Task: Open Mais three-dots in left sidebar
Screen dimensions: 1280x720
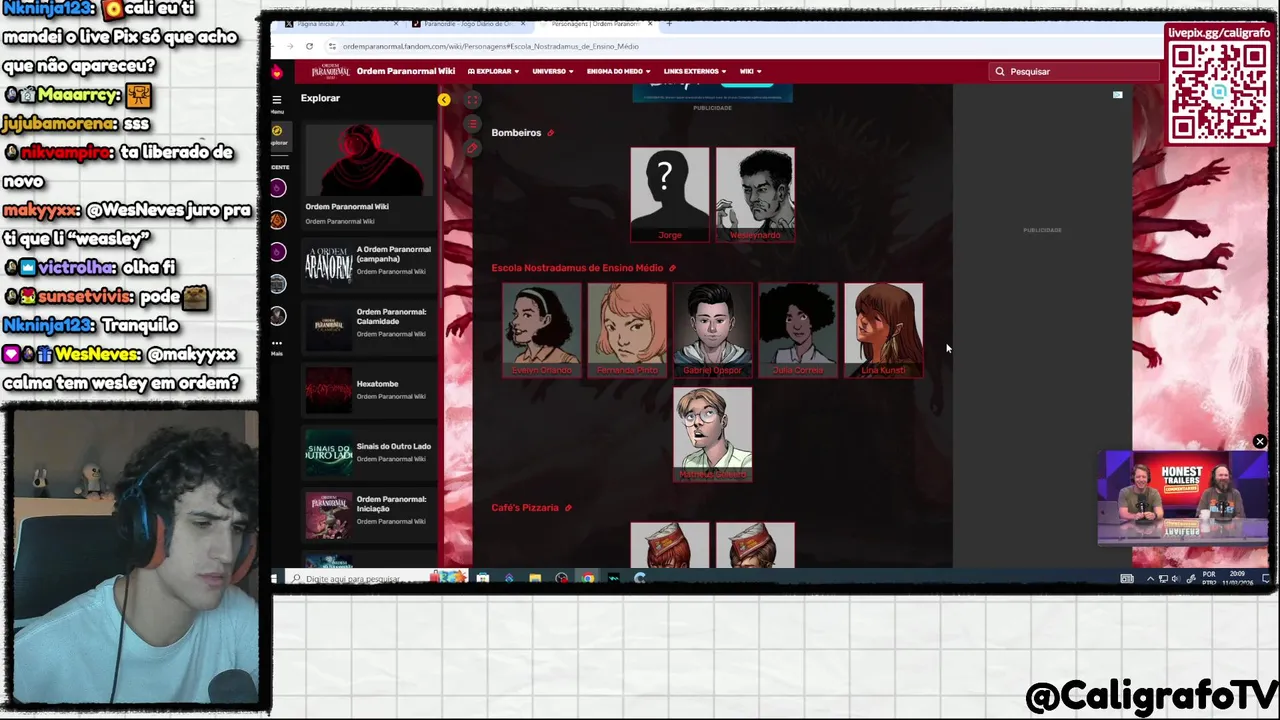Action: pos(277,344)
